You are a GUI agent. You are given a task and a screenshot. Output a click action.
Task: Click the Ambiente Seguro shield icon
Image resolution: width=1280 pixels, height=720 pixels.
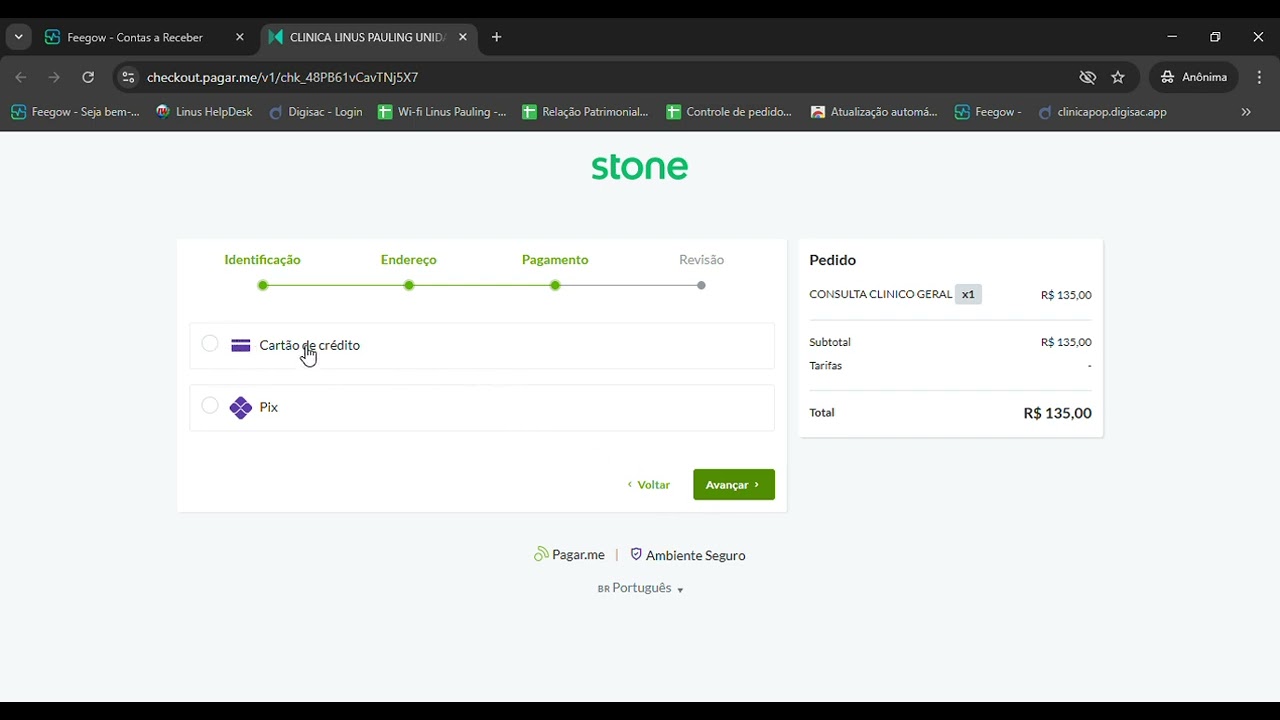point(636,554)
